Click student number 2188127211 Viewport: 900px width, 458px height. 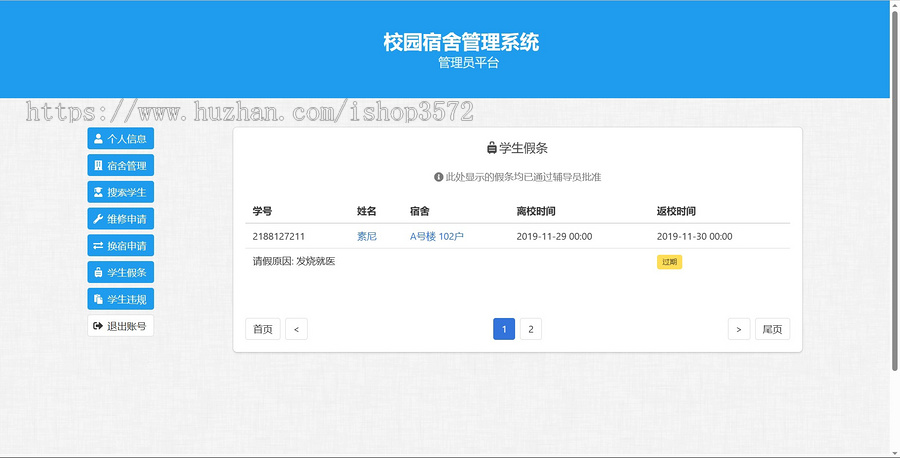279,236
